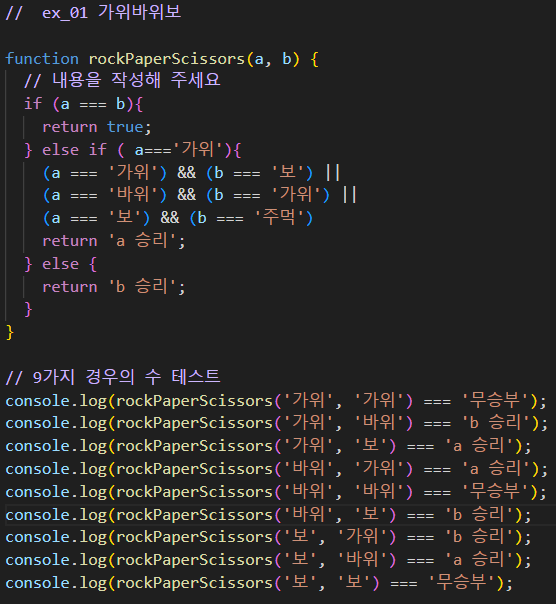The height and width of the screenshot is (604, 556).
Task: Click the 'function' keyword
Action: pyautogui.click(x=42, y=59)
